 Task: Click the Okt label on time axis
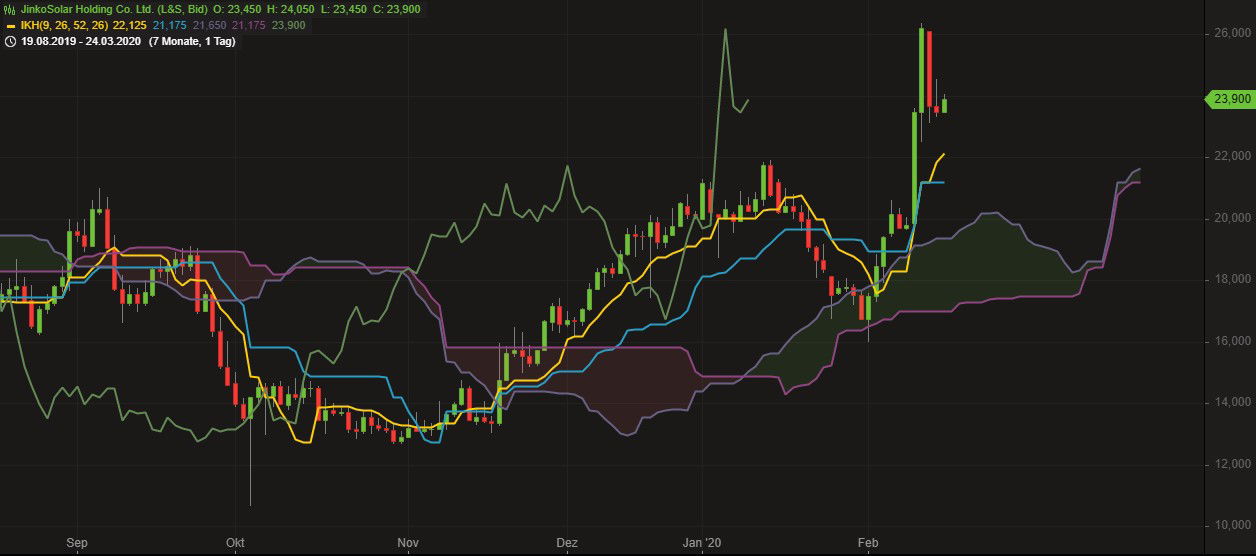(x=236, y=542)
